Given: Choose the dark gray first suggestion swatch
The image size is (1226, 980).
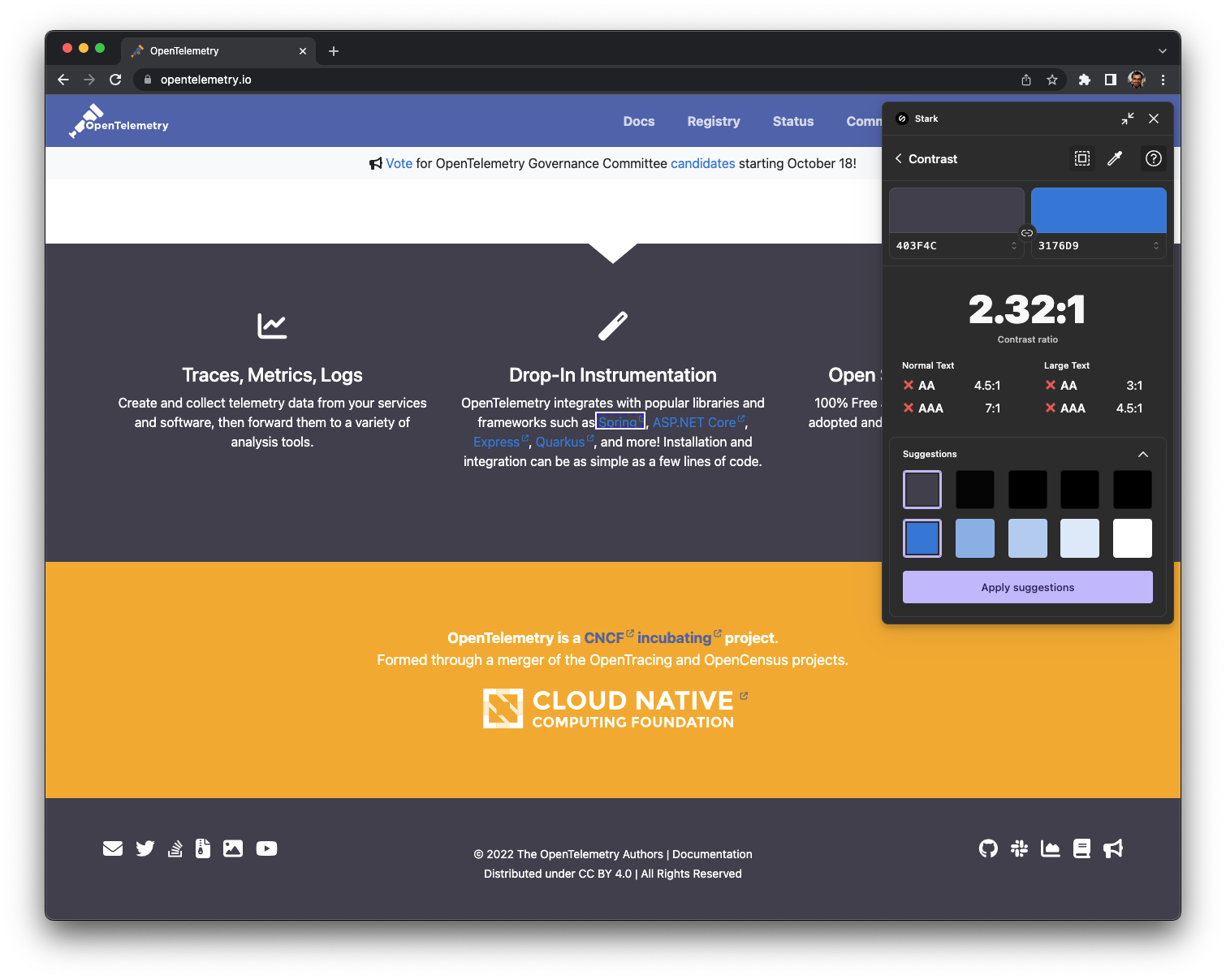Looking at the screenshot, I should point(922,490).
